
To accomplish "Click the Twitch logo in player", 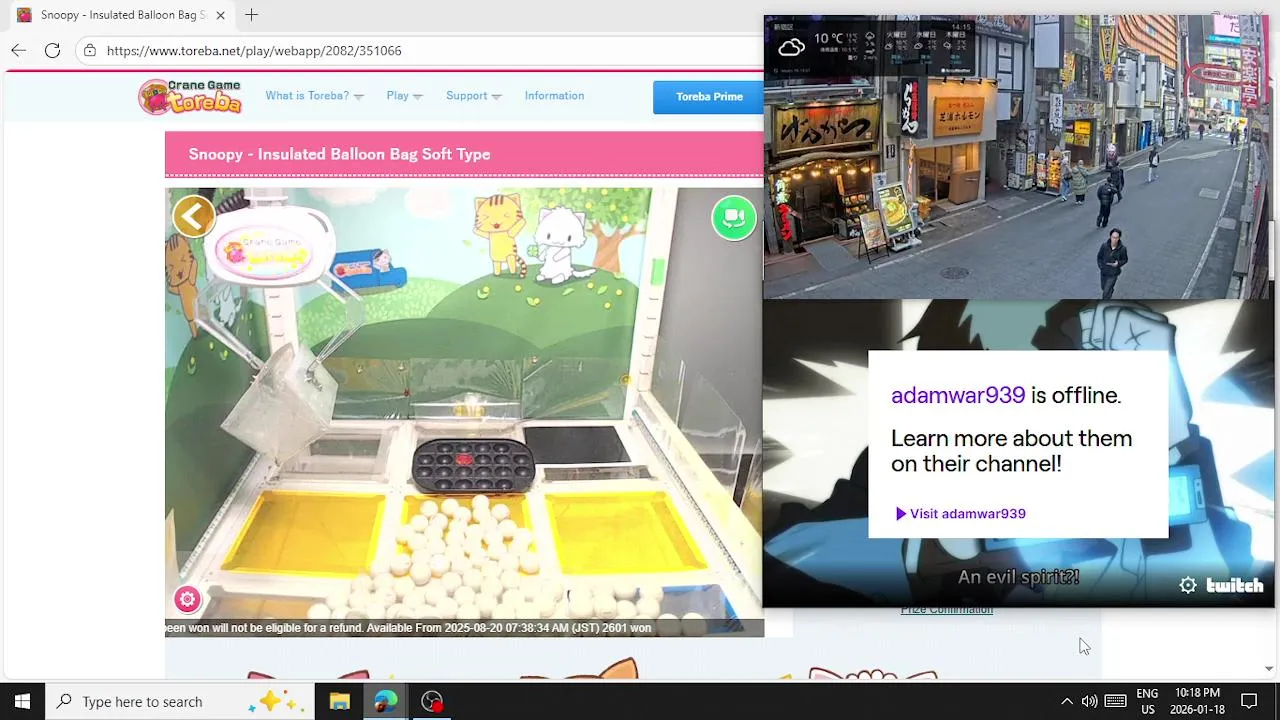I will point(1235,586).
